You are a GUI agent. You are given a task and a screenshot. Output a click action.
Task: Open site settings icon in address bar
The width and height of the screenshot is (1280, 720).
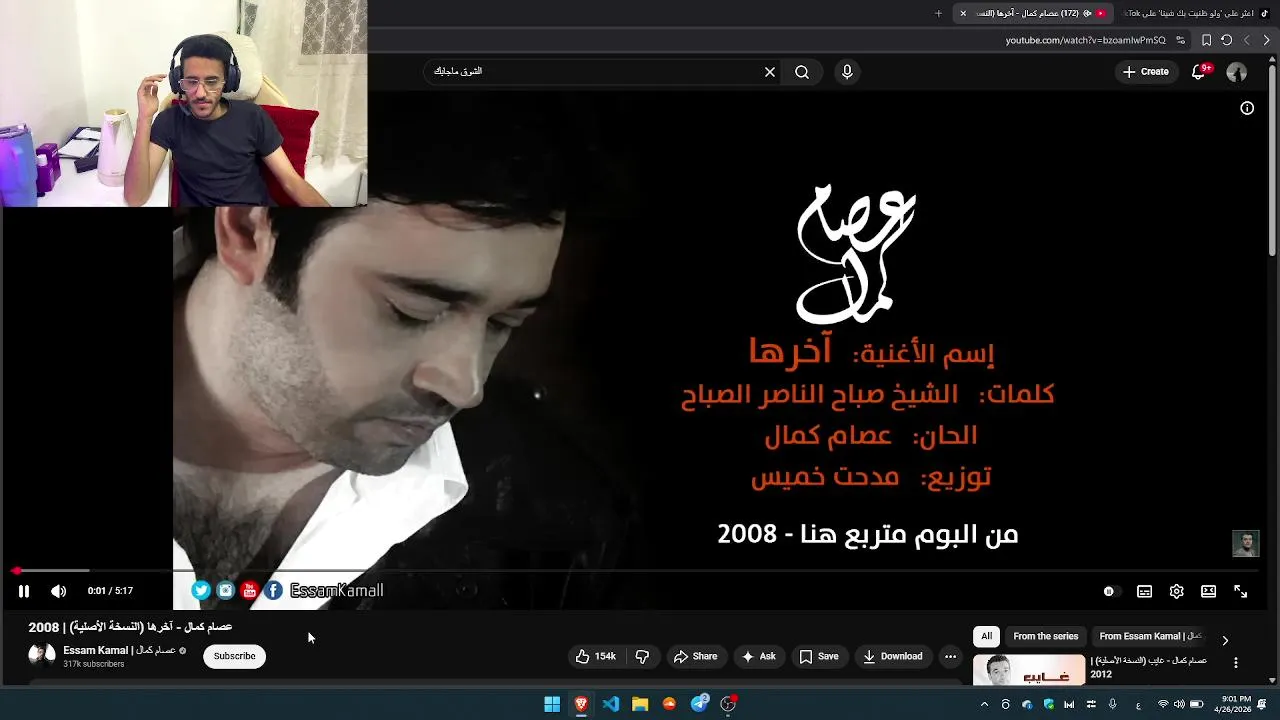click(1180, 40)
